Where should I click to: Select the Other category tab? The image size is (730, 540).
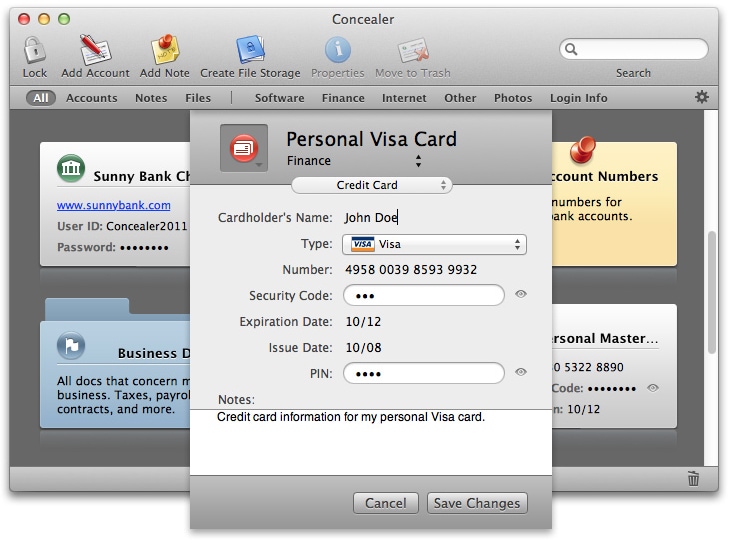(x=460, y=98)
